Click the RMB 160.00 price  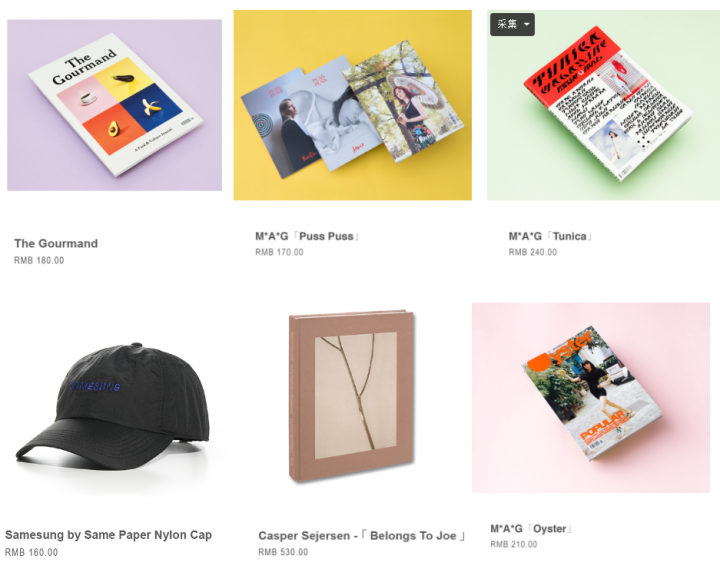coord(31,552)
